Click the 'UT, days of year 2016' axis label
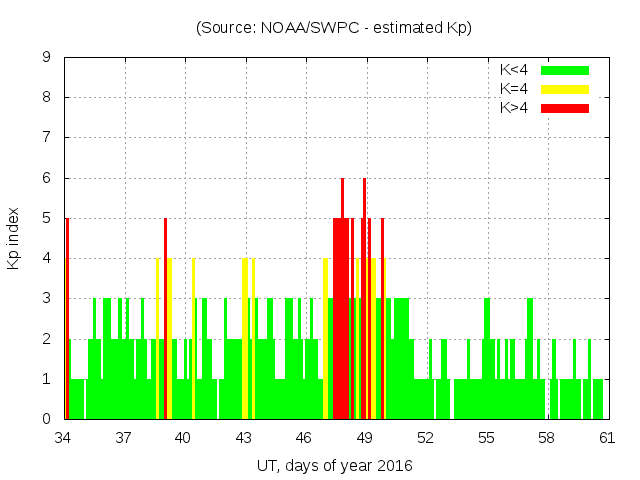 tap(333, 465)
